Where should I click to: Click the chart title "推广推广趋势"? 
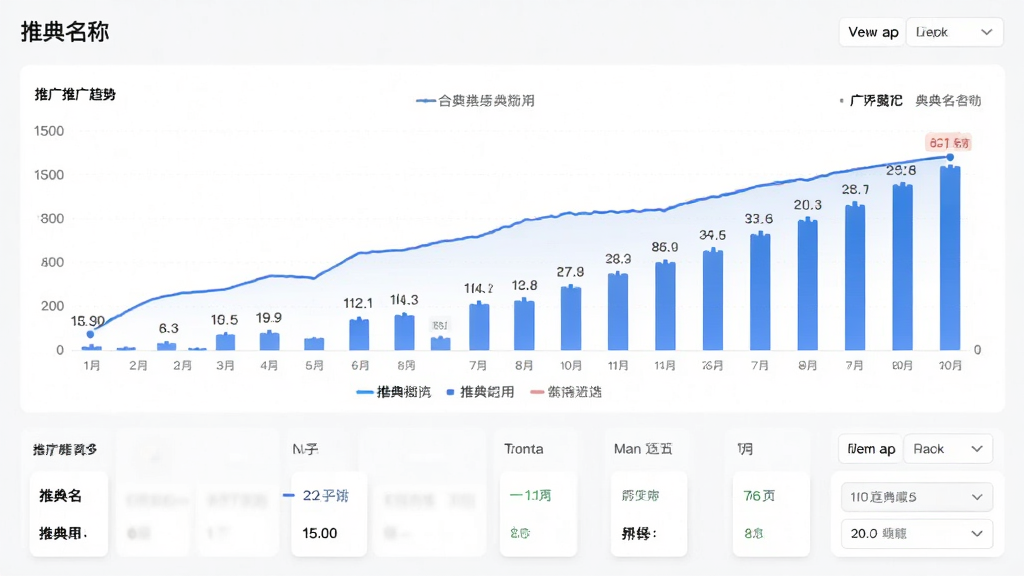pyautogui.click(x=75, y=95)
